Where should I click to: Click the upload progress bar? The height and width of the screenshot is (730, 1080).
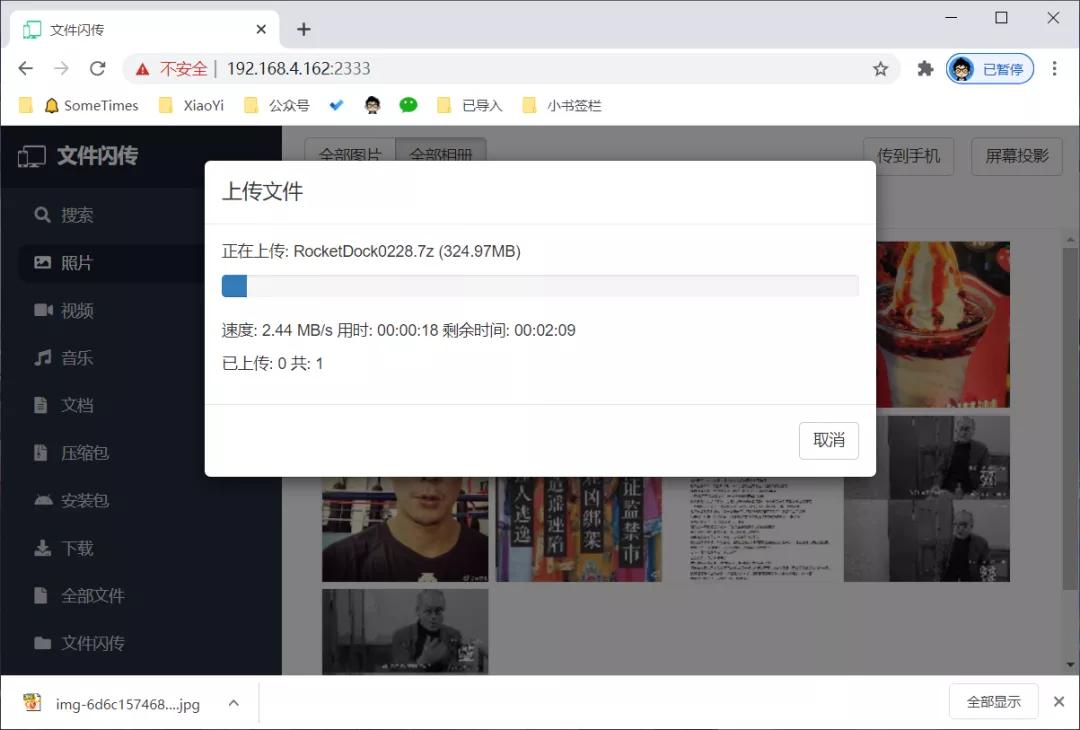coord(540,286)
